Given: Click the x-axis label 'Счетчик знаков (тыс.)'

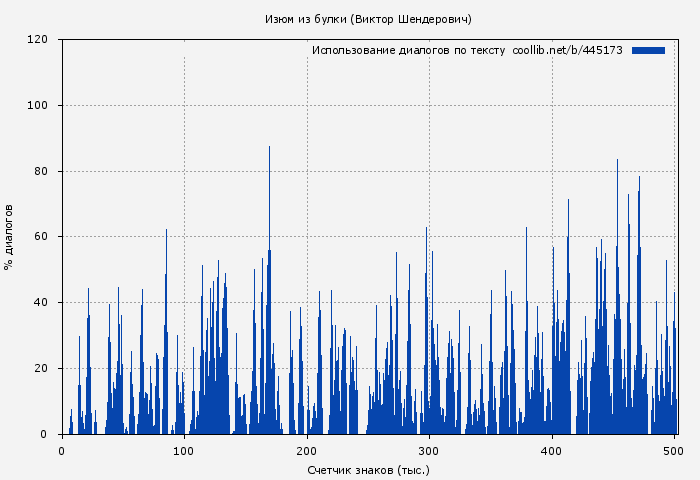Looking at the screenshot, I should [x=368, y=469].
